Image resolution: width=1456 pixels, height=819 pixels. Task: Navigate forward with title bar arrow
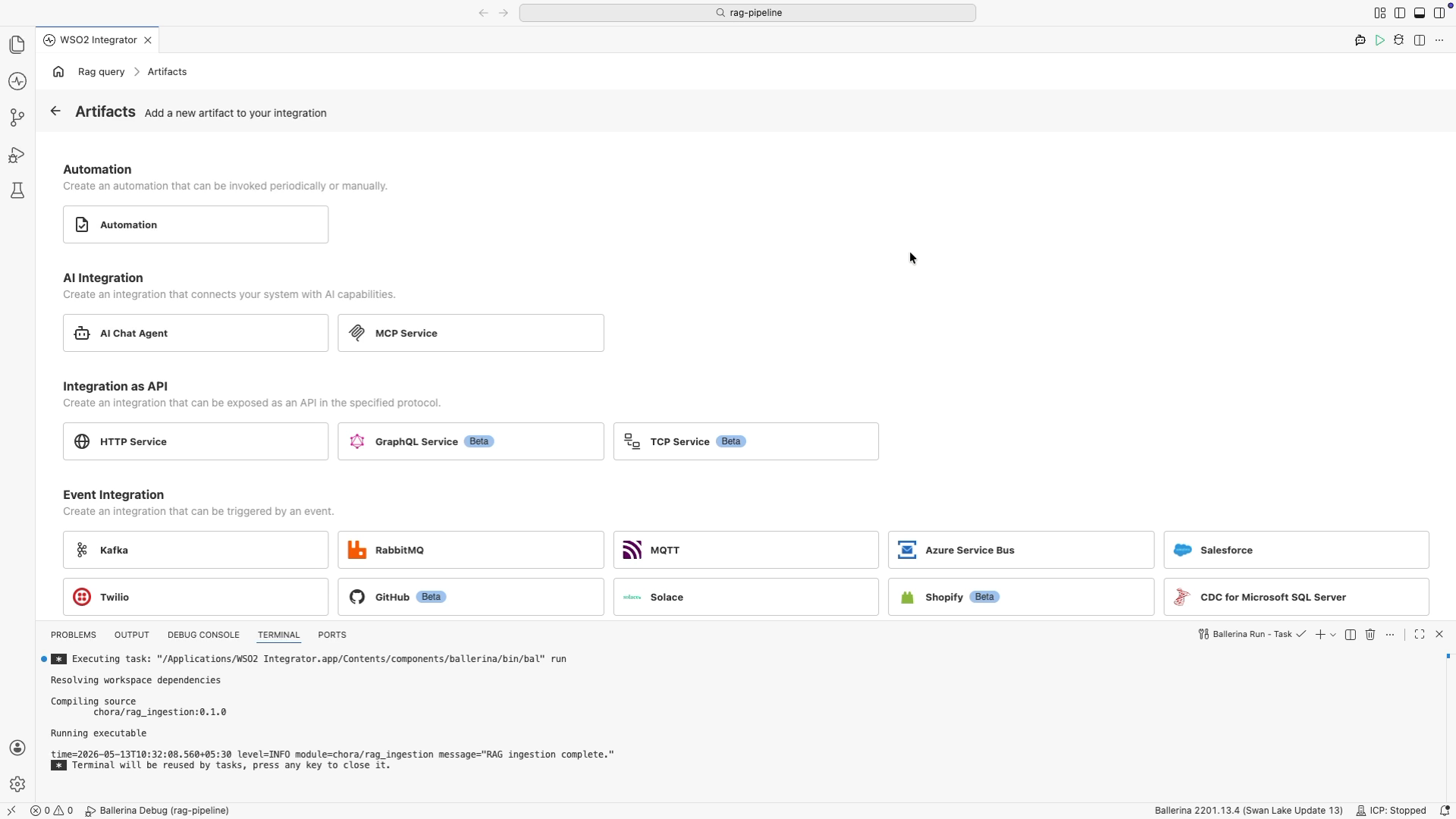[x=504, y=13]
